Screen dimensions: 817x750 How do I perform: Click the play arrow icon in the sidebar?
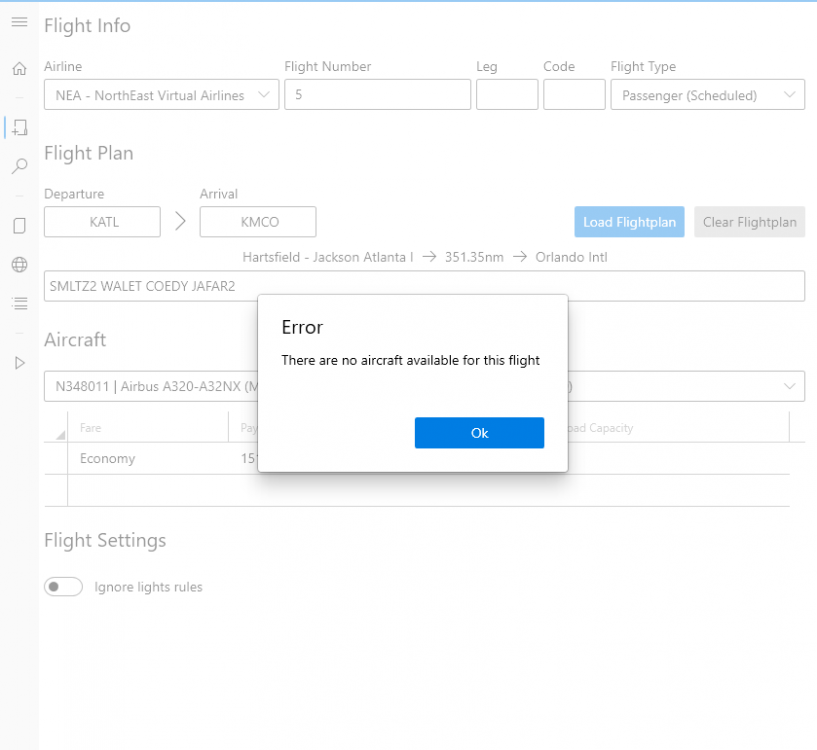point(19,363)
